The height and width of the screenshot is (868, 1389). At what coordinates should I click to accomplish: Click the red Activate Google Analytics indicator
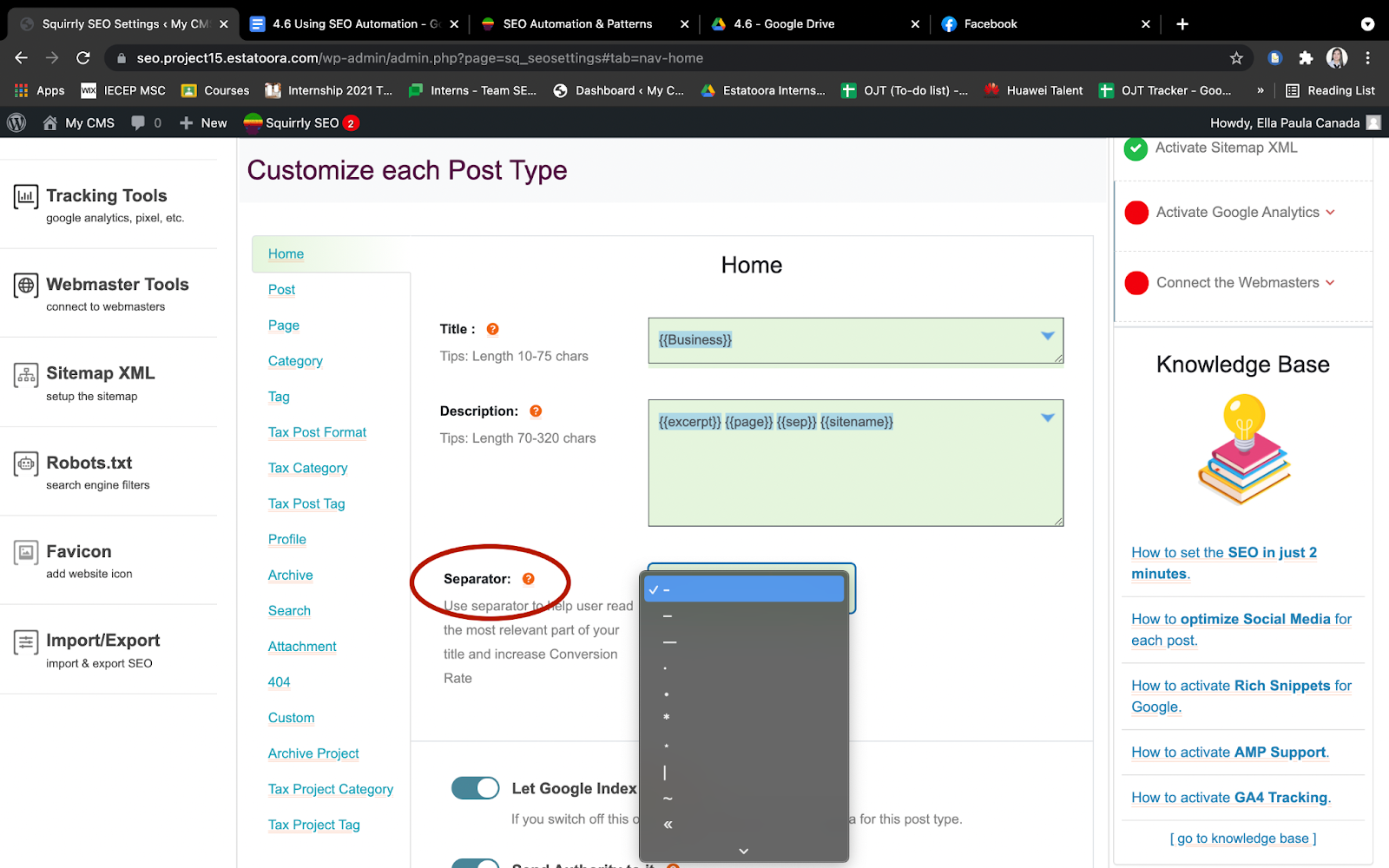(x=1136, y=213)
